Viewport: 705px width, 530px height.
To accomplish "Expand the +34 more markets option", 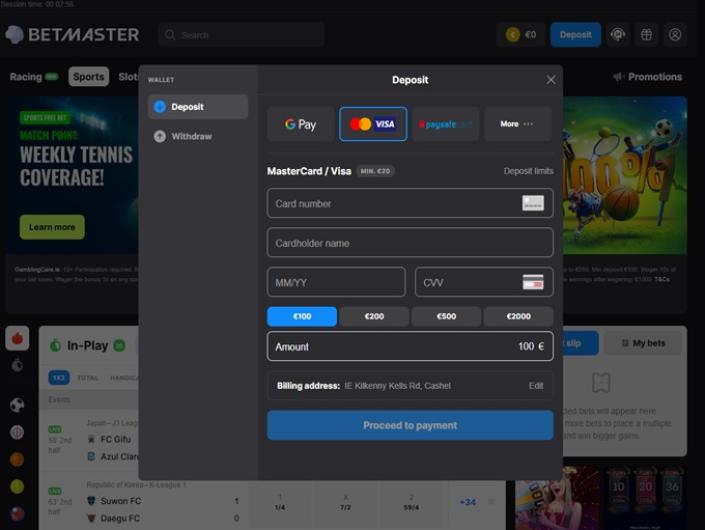I will (x=467, y=502).
